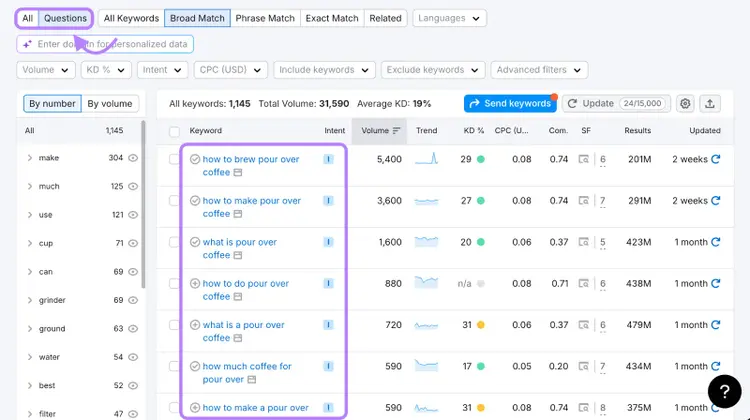Image resolution: width=750 pixels, height=420 pixels.
Task: Check the 'how to make pour over coffee' row checkbox
Action: pyautogui.click(x=174, y=201)
